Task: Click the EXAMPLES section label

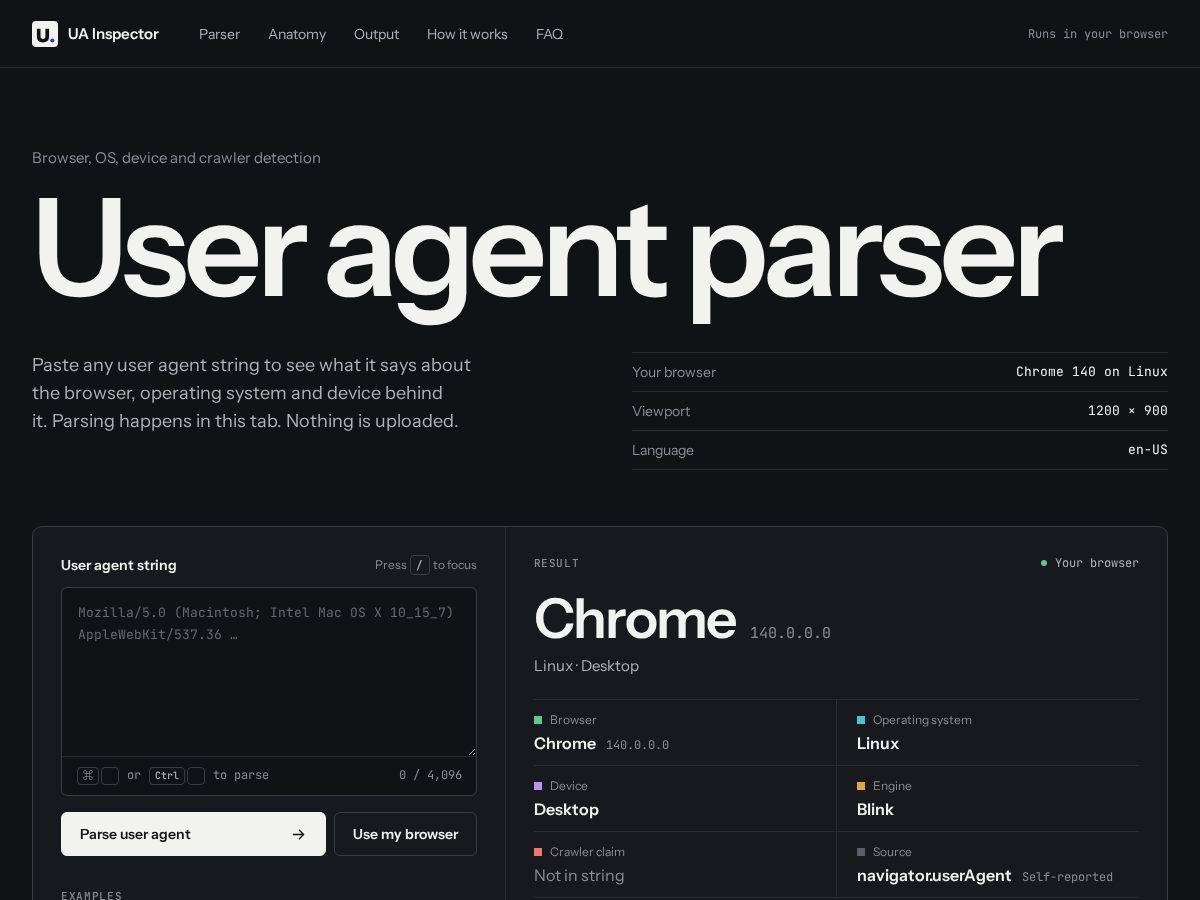Action: (x=92, y=896)
